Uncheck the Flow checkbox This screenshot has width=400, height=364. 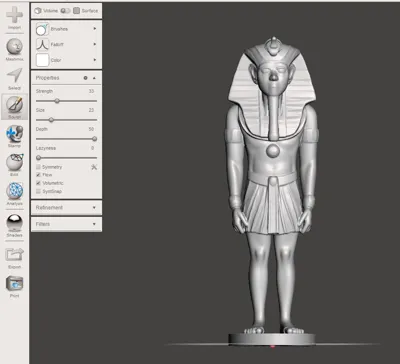38,175
